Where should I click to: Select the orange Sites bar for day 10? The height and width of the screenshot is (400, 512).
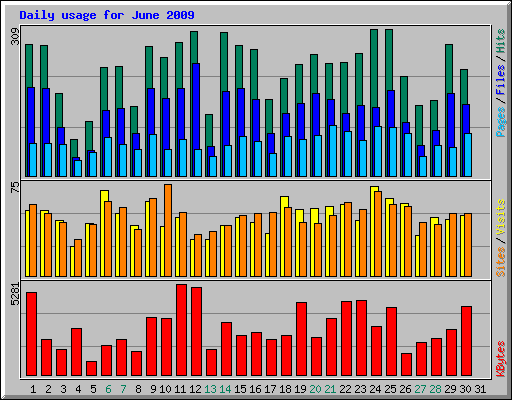tap(168, 230)
